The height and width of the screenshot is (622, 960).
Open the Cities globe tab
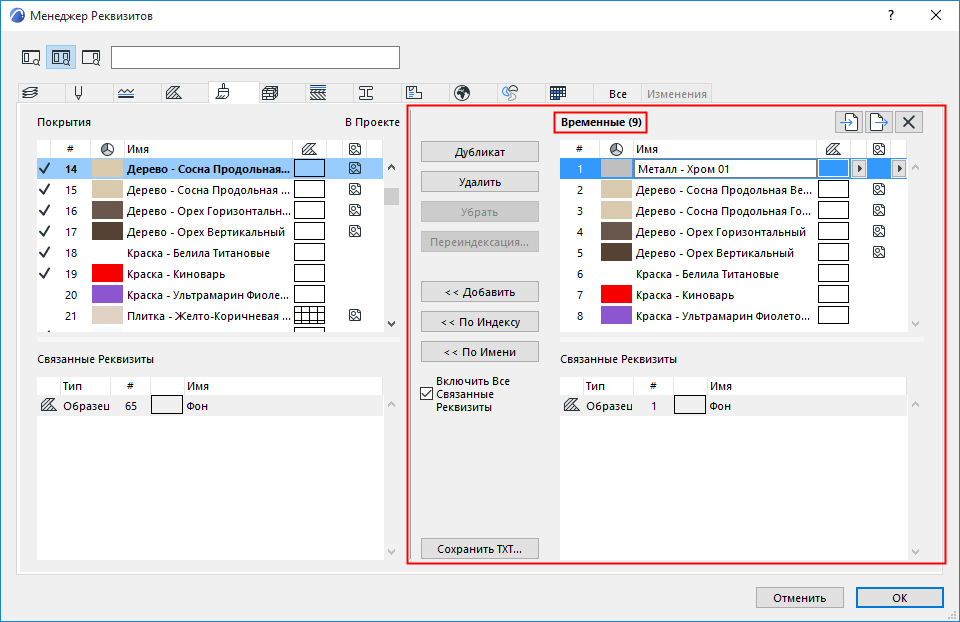pyautogui.click(x=462, y=93)
